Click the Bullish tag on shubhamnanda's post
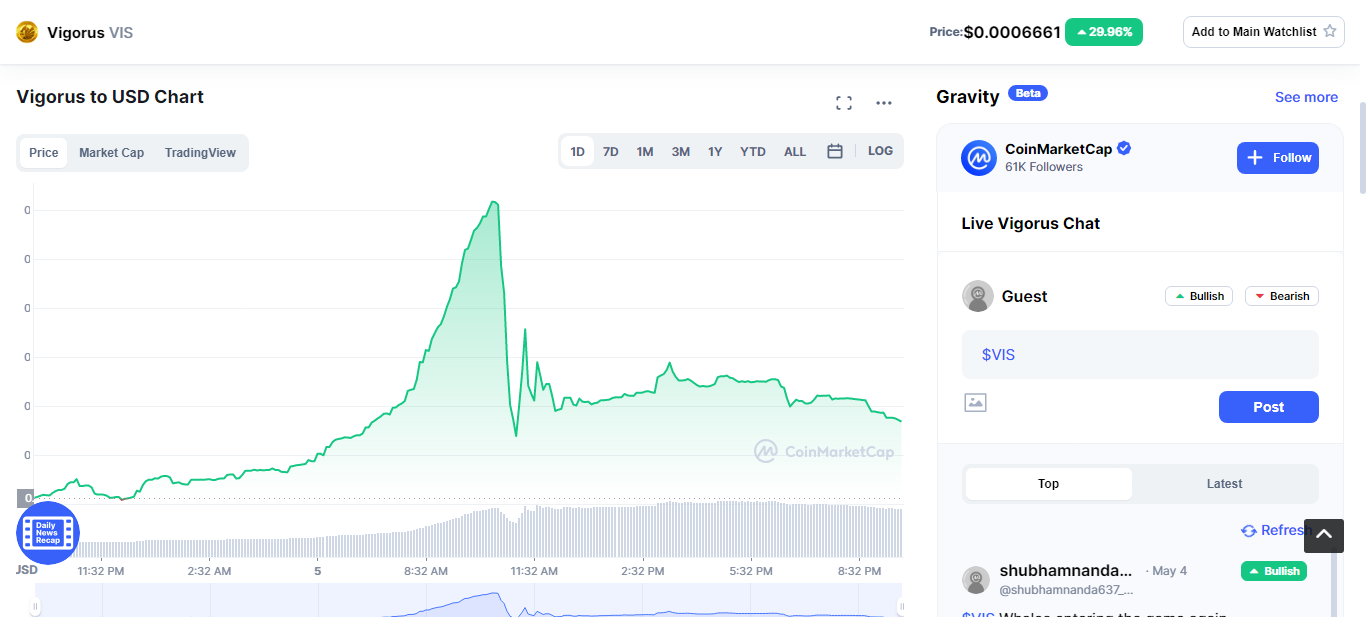The height and width of the screenshot is (617, 1366). 1274,571
